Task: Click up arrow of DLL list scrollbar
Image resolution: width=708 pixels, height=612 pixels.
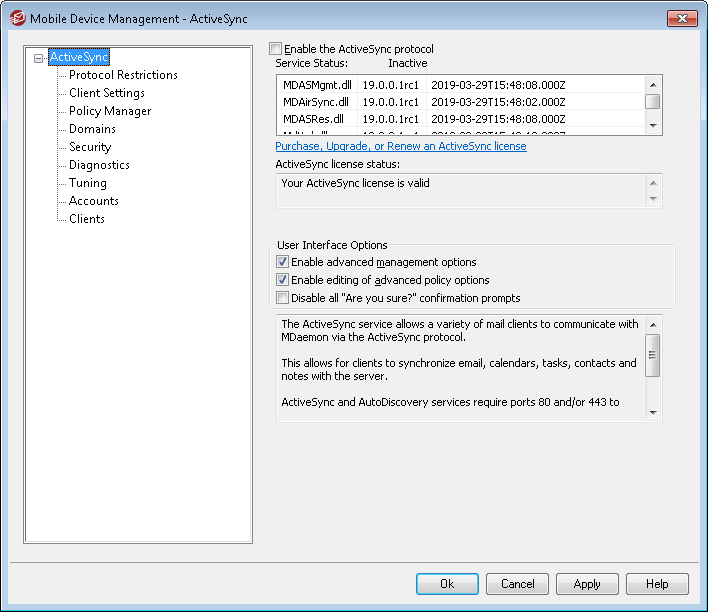Action: [653, 85]
